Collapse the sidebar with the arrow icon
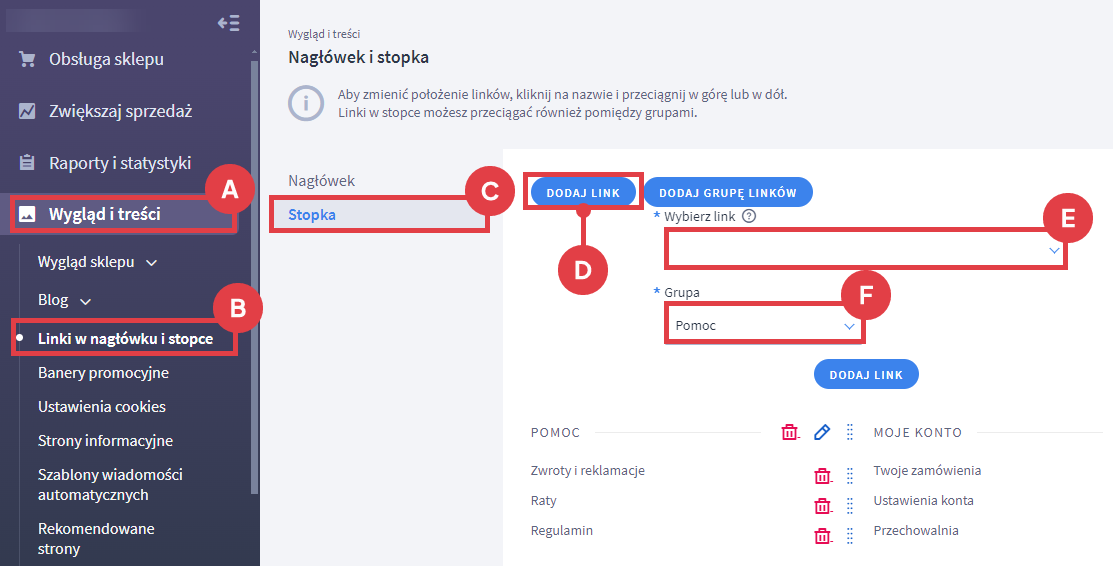Screen dimensions: 1113x566 228,23
